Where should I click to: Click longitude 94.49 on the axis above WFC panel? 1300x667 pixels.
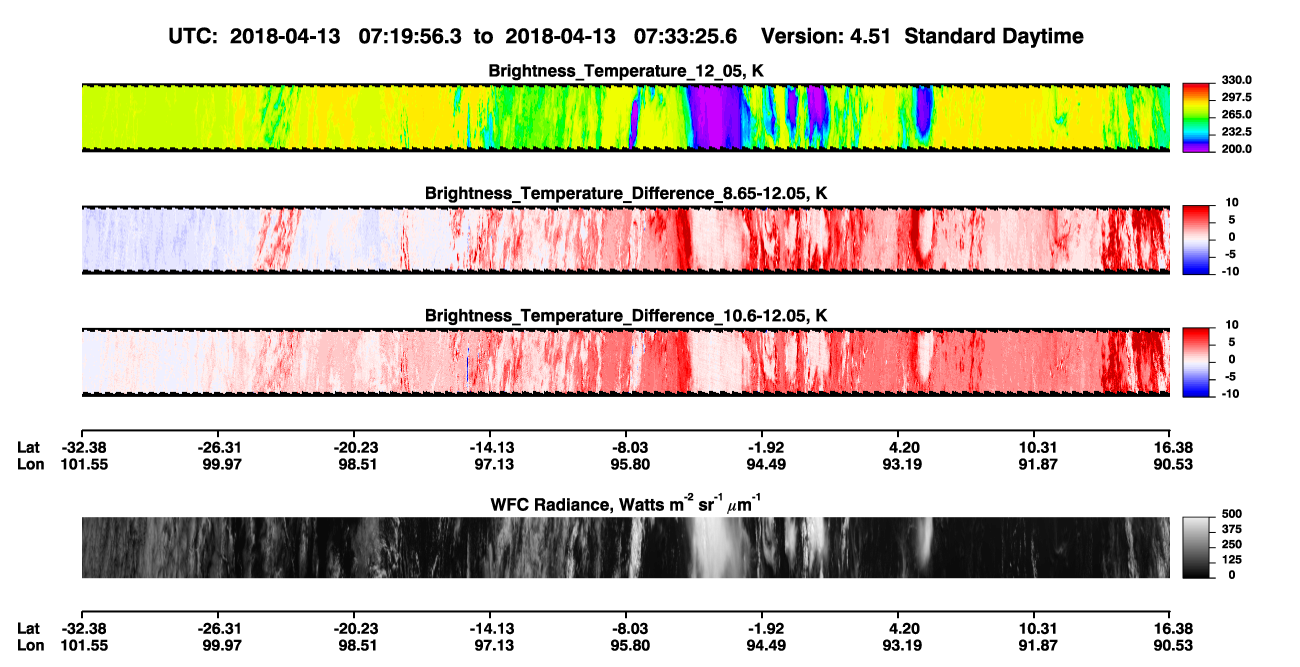[x=765, y=464]
